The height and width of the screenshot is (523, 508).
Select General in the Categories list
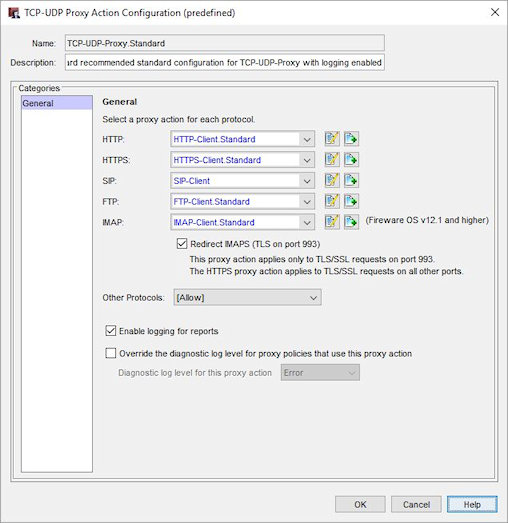(x=57, y=103)
